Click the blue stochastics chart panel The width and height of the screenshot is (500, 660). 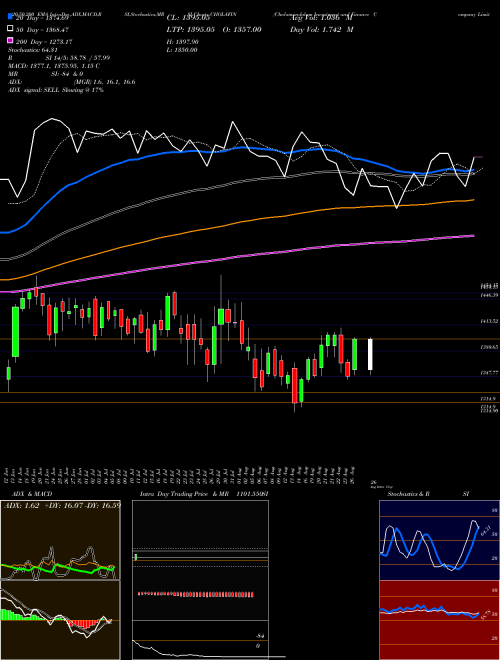(x=439, y=540)
